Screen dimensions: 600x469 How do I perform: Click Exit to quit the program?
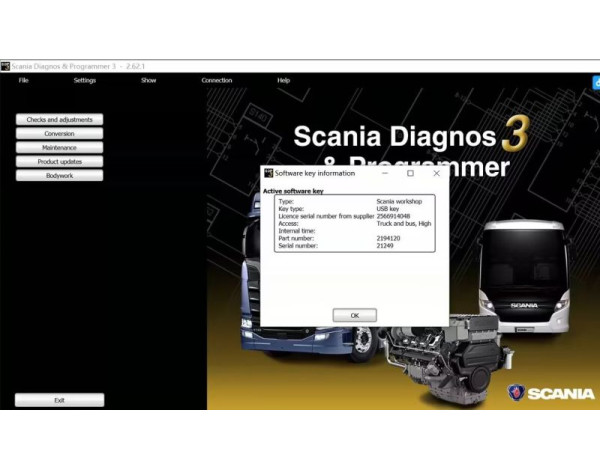59,400
